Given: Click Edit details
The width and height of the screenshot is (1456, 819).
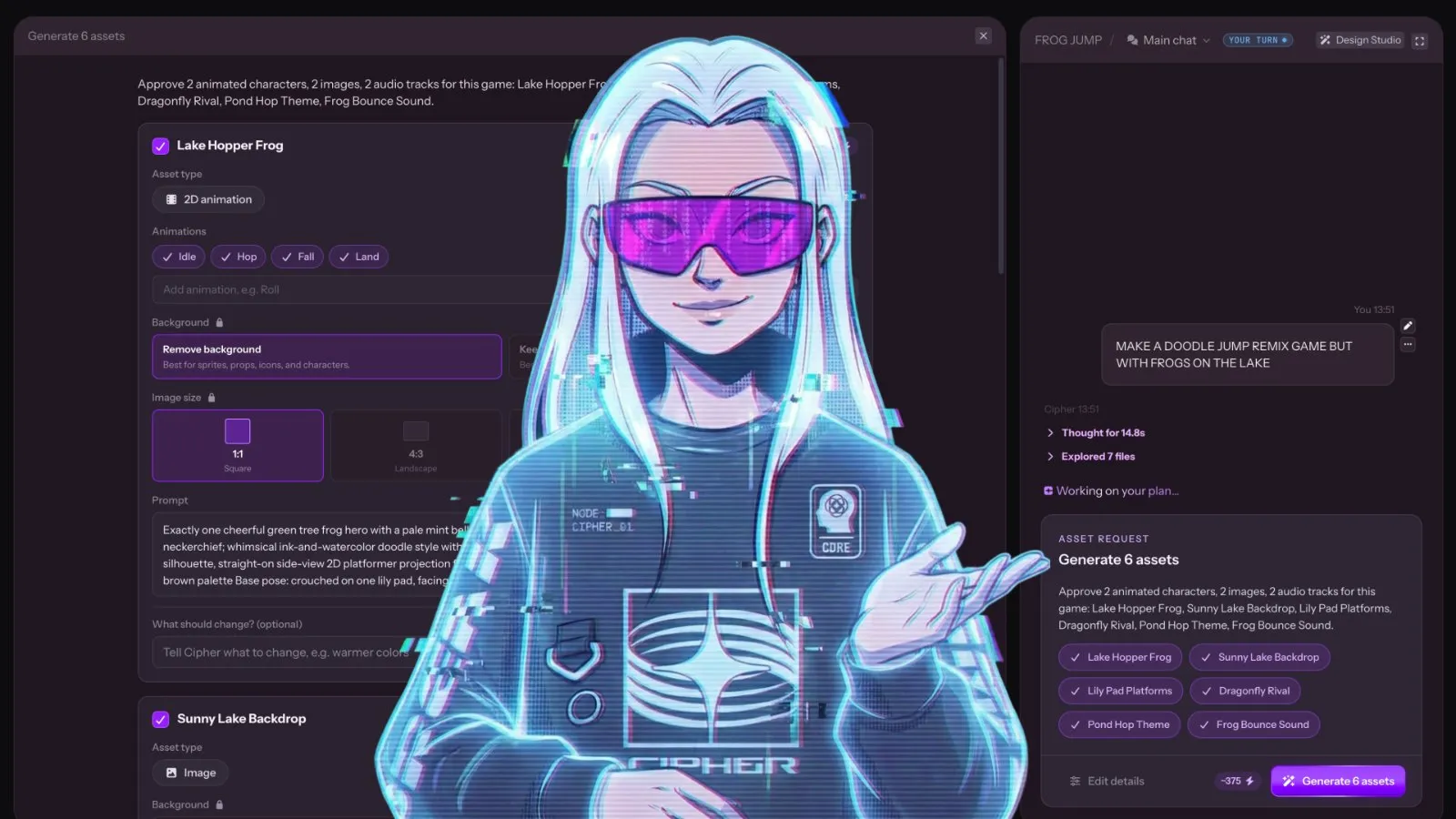Looking at the screenshot, I should 1107,781.
